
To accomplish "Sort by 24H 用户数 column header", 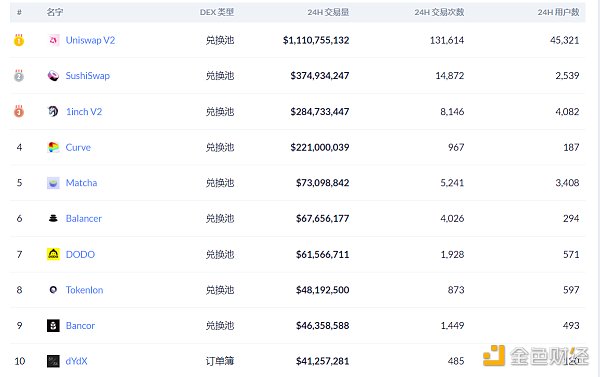I will (x=558, y=12).
